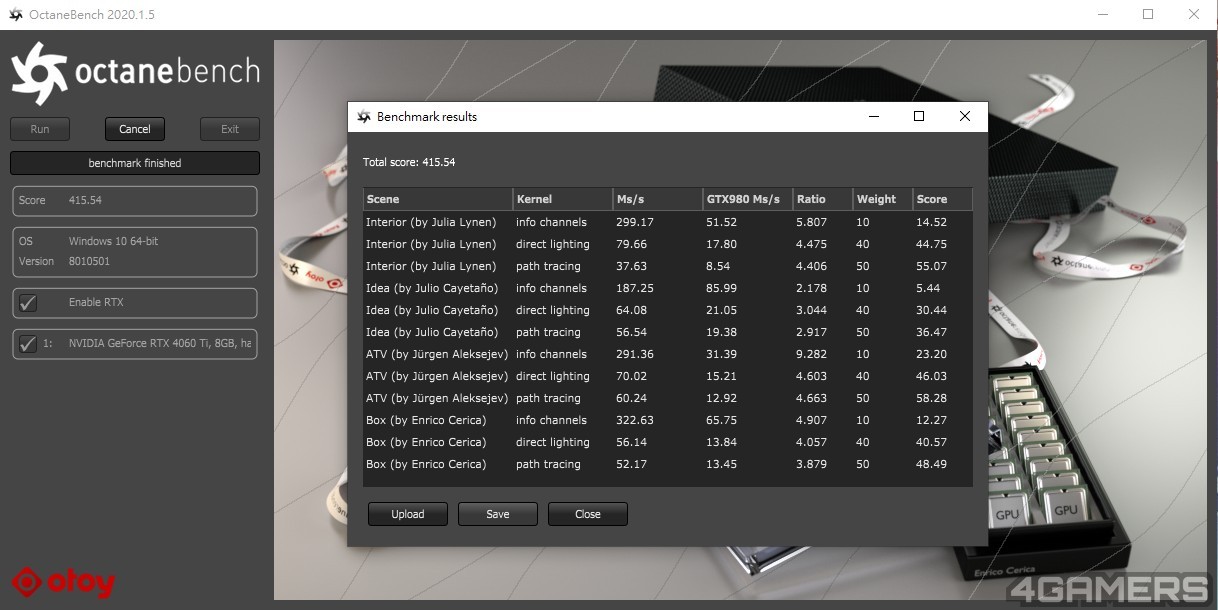Select the Interior path tracing row scene name
The height and width of the screenshot is (610, 1218).
tap(431, 266)
